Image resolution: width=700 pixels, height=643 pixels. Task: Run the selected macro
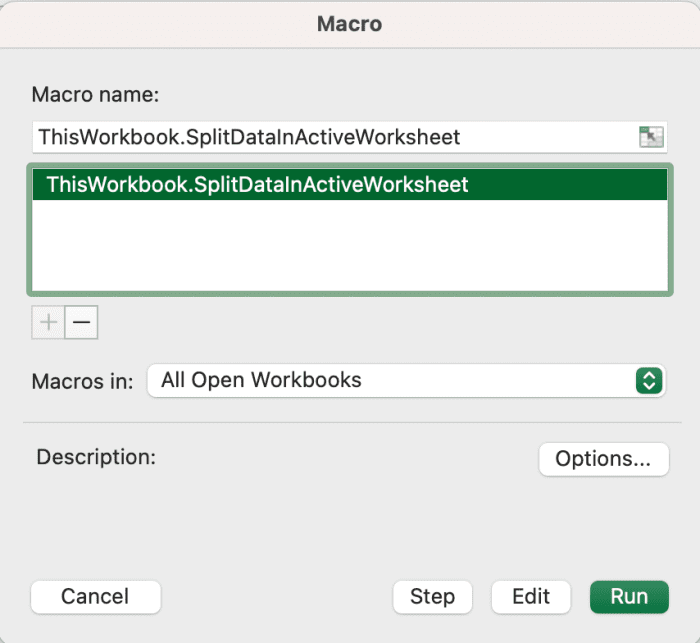pyautogui.click(x=629, y=597)
